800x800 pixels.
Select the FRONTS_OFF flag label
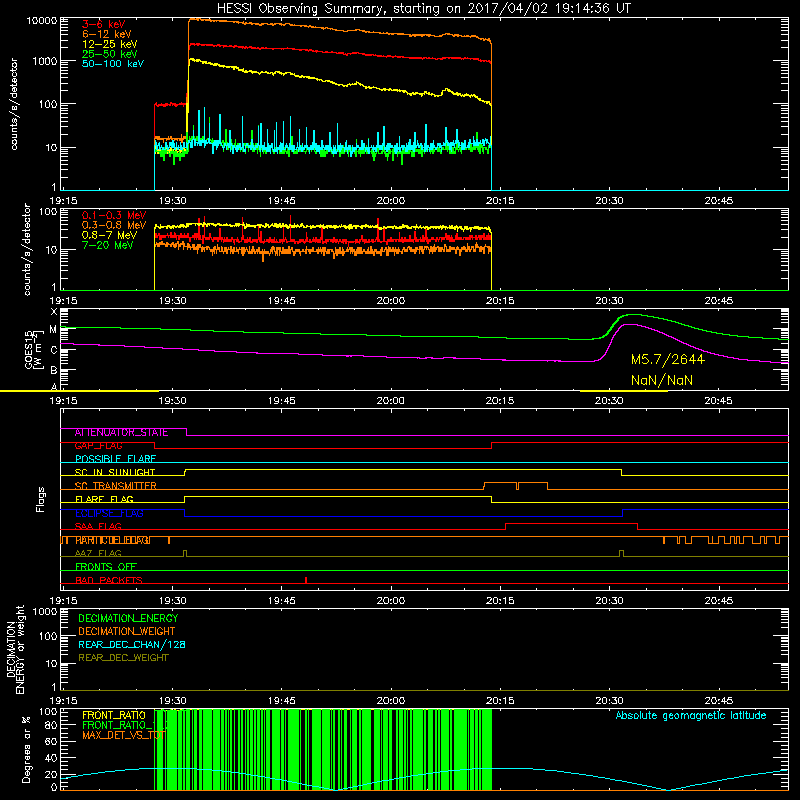(106, 567)
